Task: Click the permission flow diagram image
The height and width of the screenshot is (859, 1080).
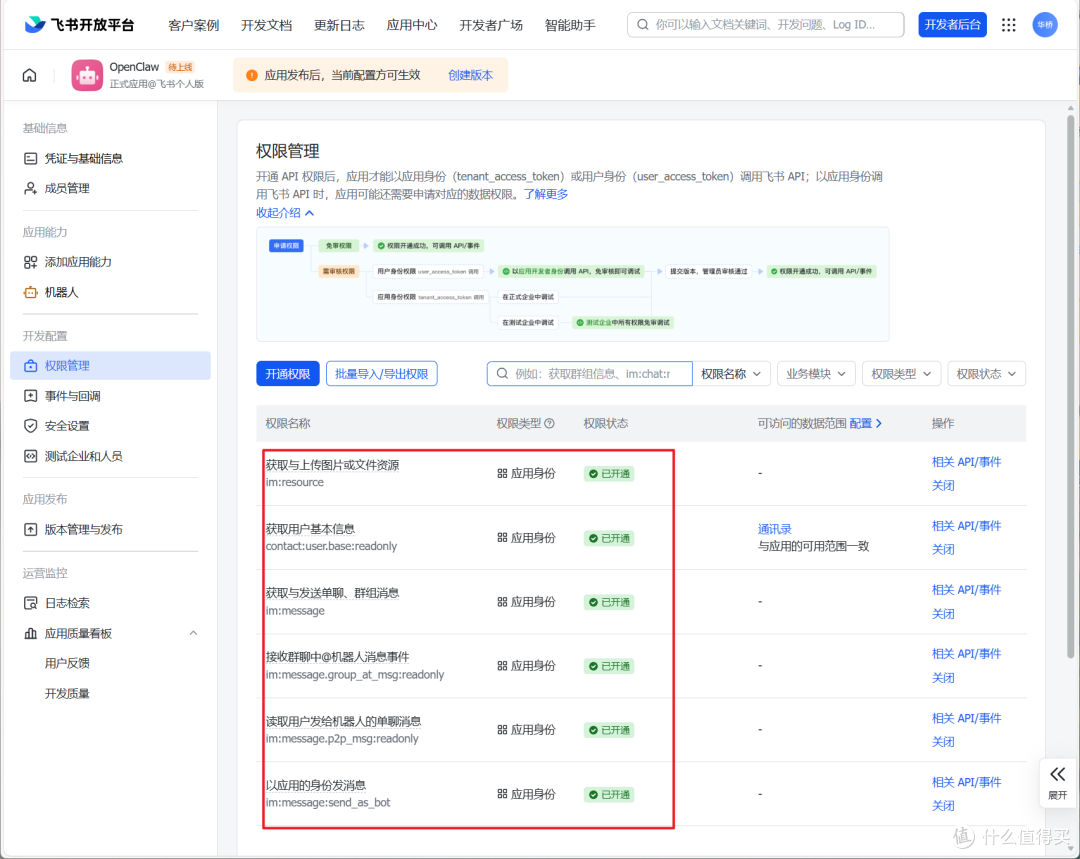Action: click(x=572, y=284)
